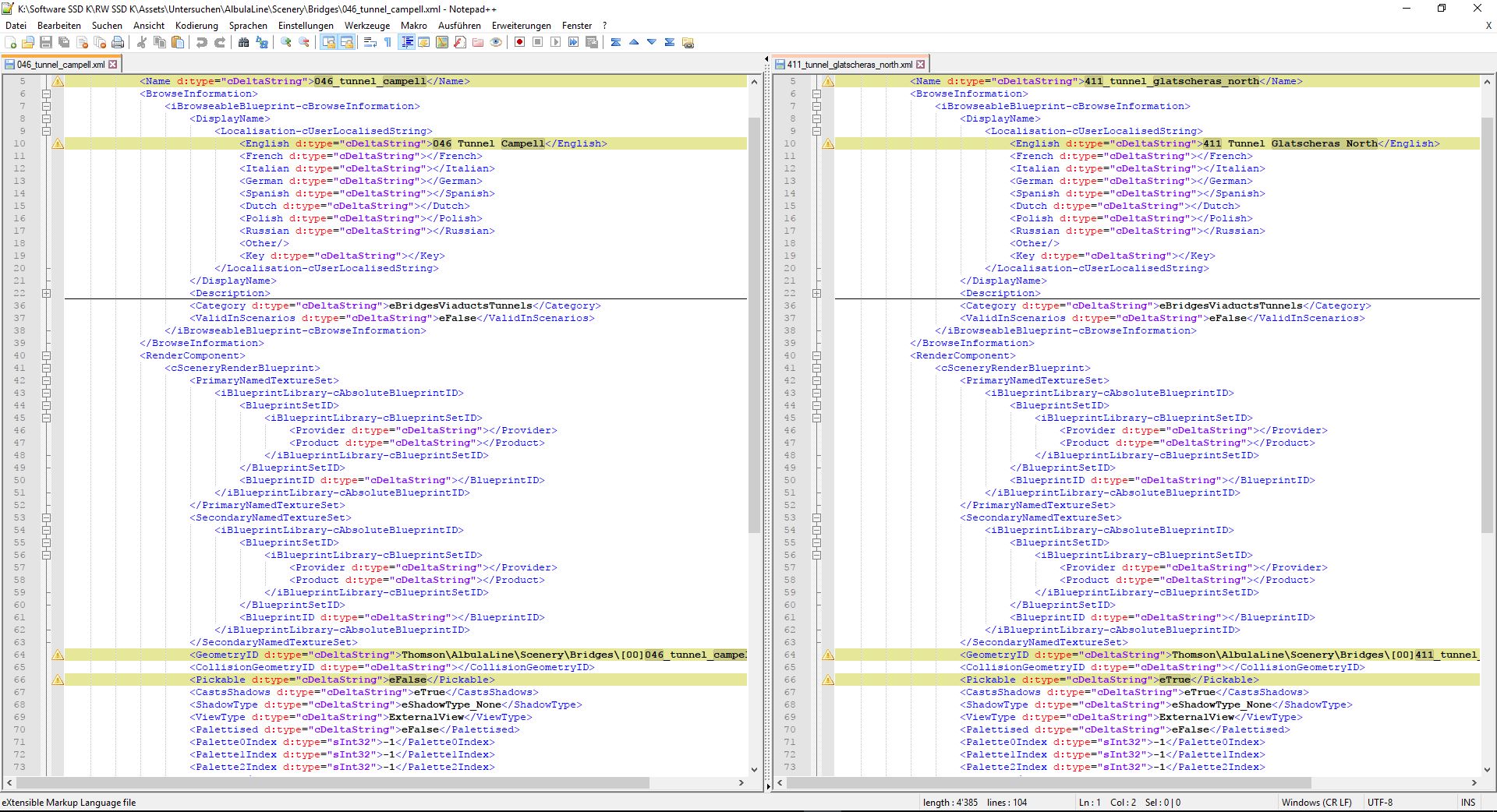
Task: Collapse RenderComponent fold on line 40, right pane
Action: click(x=816, y=355)
